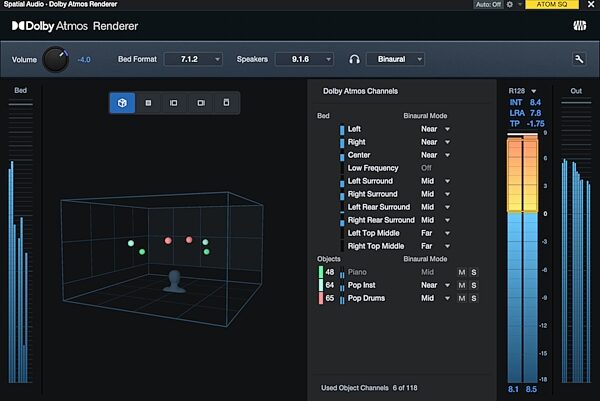Click the INT 8.4 loudness reading
This screenshot has height=401, width=600.
click(525, 102)
